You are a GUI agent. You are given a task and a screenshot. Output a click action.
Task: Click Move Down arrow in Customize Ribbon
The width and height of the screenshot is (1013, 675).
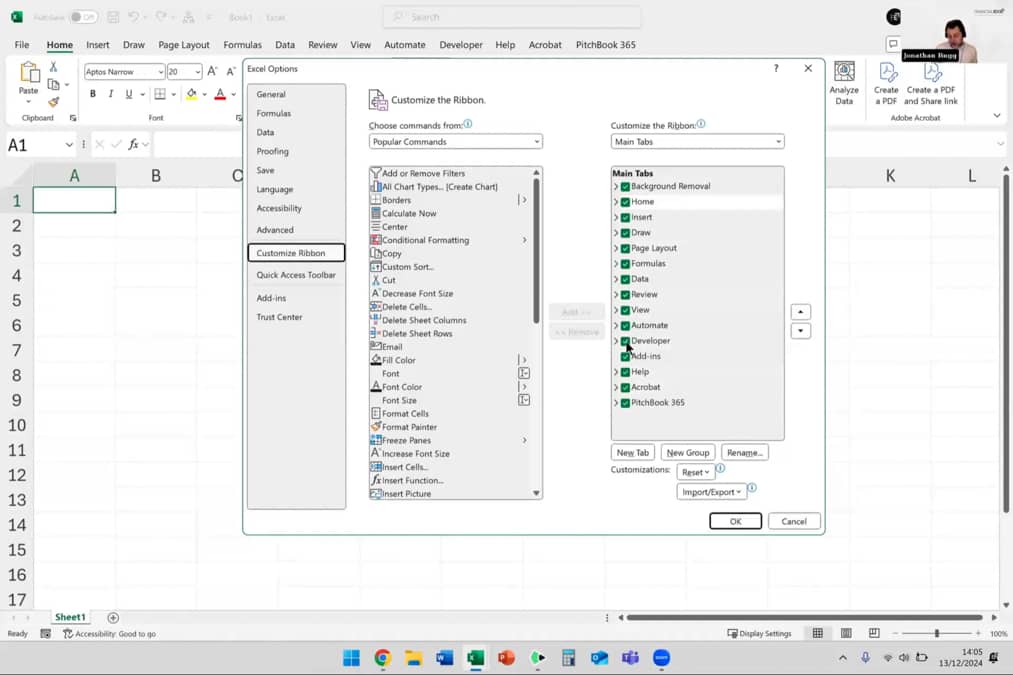pyautogui.click(x=800, y=331)
